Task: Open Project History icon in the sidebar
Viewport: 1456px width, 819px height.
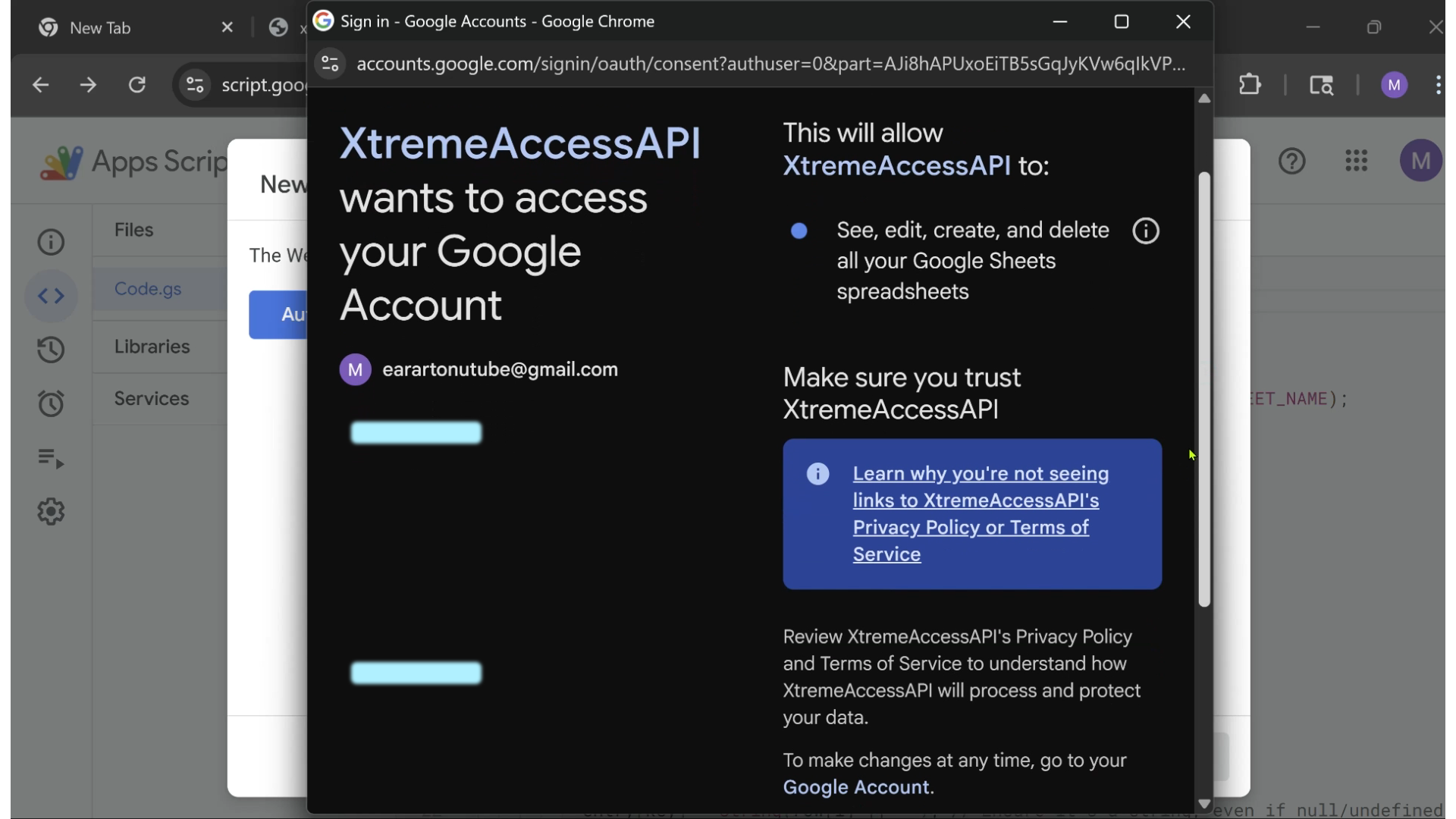Action: point(51,350)
